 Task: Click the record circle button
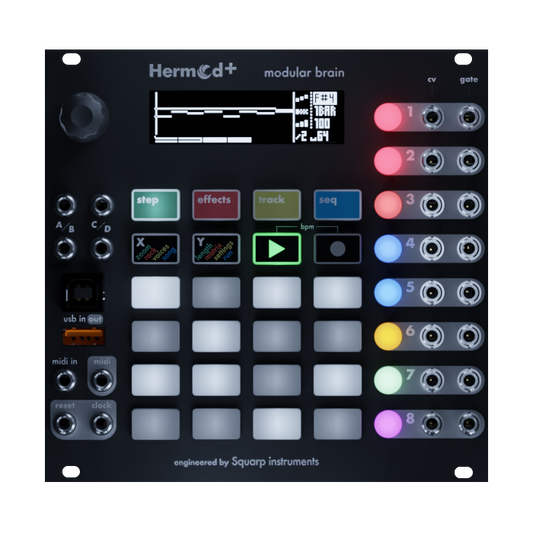pos(338,249)
